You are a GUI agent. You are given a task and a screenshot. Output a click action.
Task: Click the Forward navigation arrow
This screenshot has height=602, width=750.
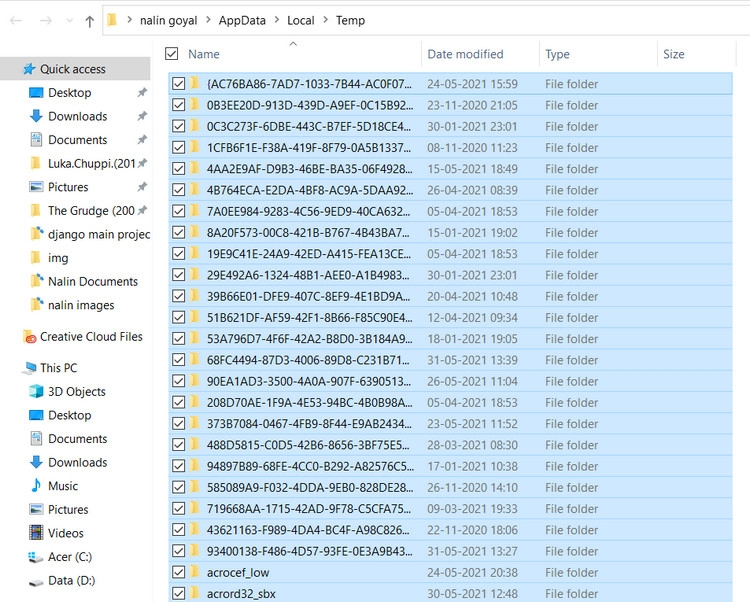click(x=45, y=21)
